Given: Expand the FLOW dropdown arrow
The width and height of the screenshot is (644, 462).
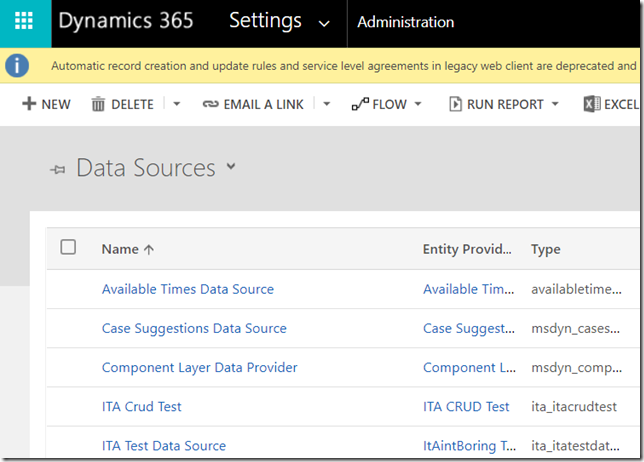Looking at the screenshot, I should (418, 104).
